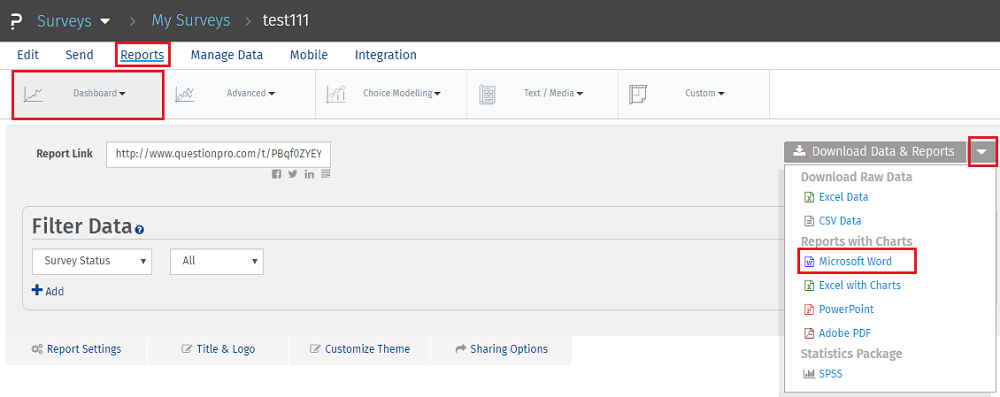Go to My Surveys breadcrumb link
1000x397 pixels.
[x=191, y=20]
